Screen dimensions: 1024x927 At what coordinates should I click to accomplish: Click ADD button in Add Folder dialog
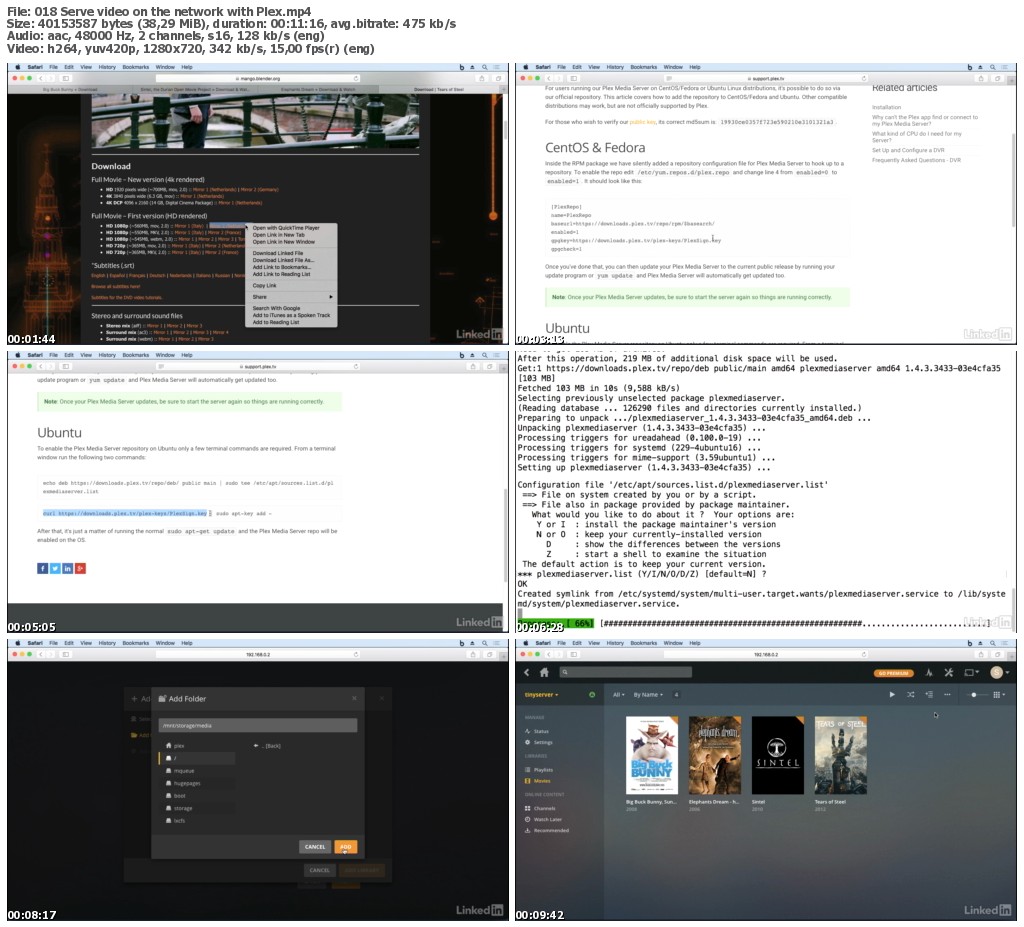coord(346,847)
